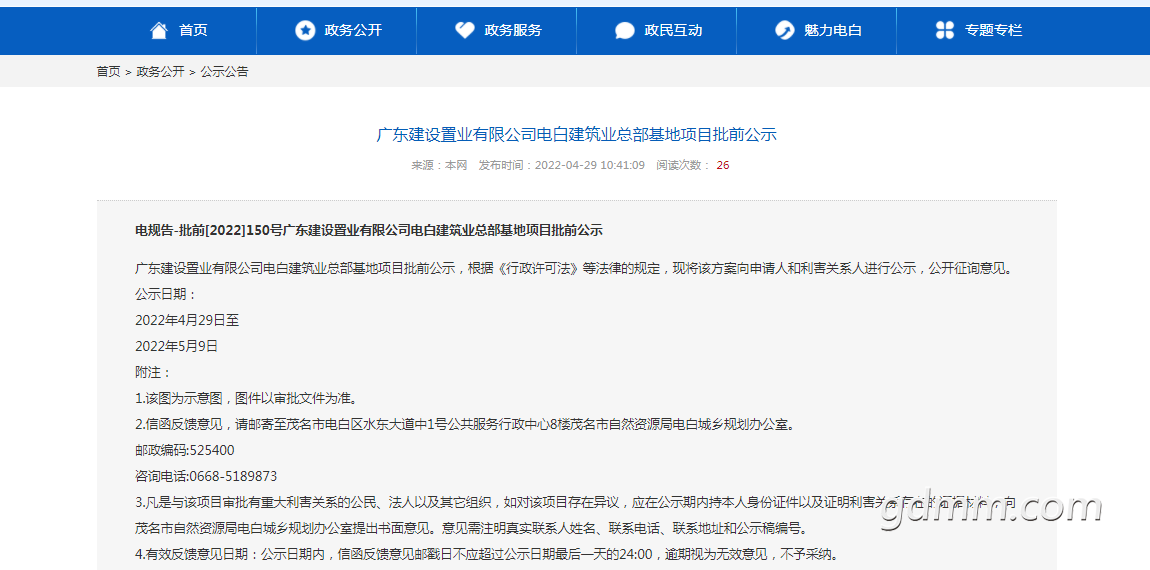1150x570 pixels.
Task: Open the 魅力电白 navigation menu item
Action: pyautogui.click(x=832, y=30)
